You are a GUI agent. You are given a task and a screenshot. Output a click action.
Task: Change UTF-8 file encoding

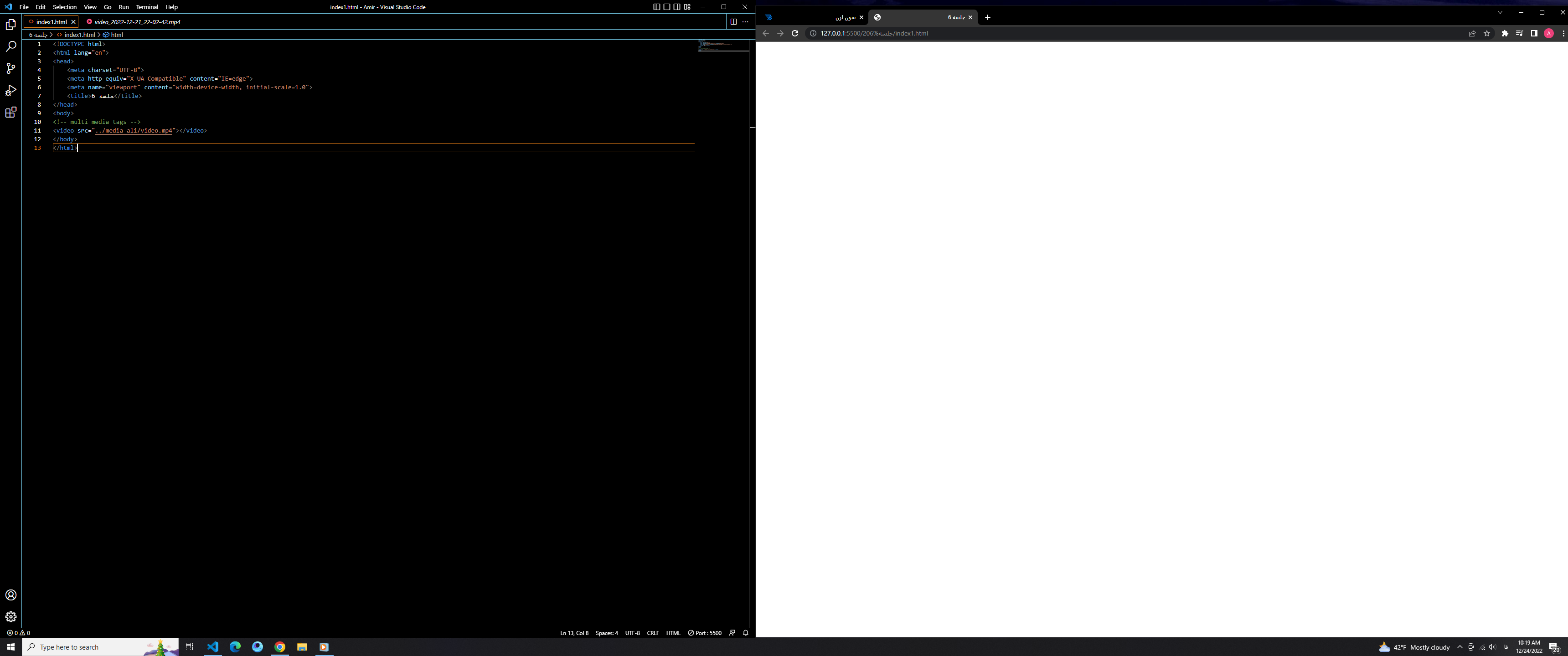(x=632, y=633)
